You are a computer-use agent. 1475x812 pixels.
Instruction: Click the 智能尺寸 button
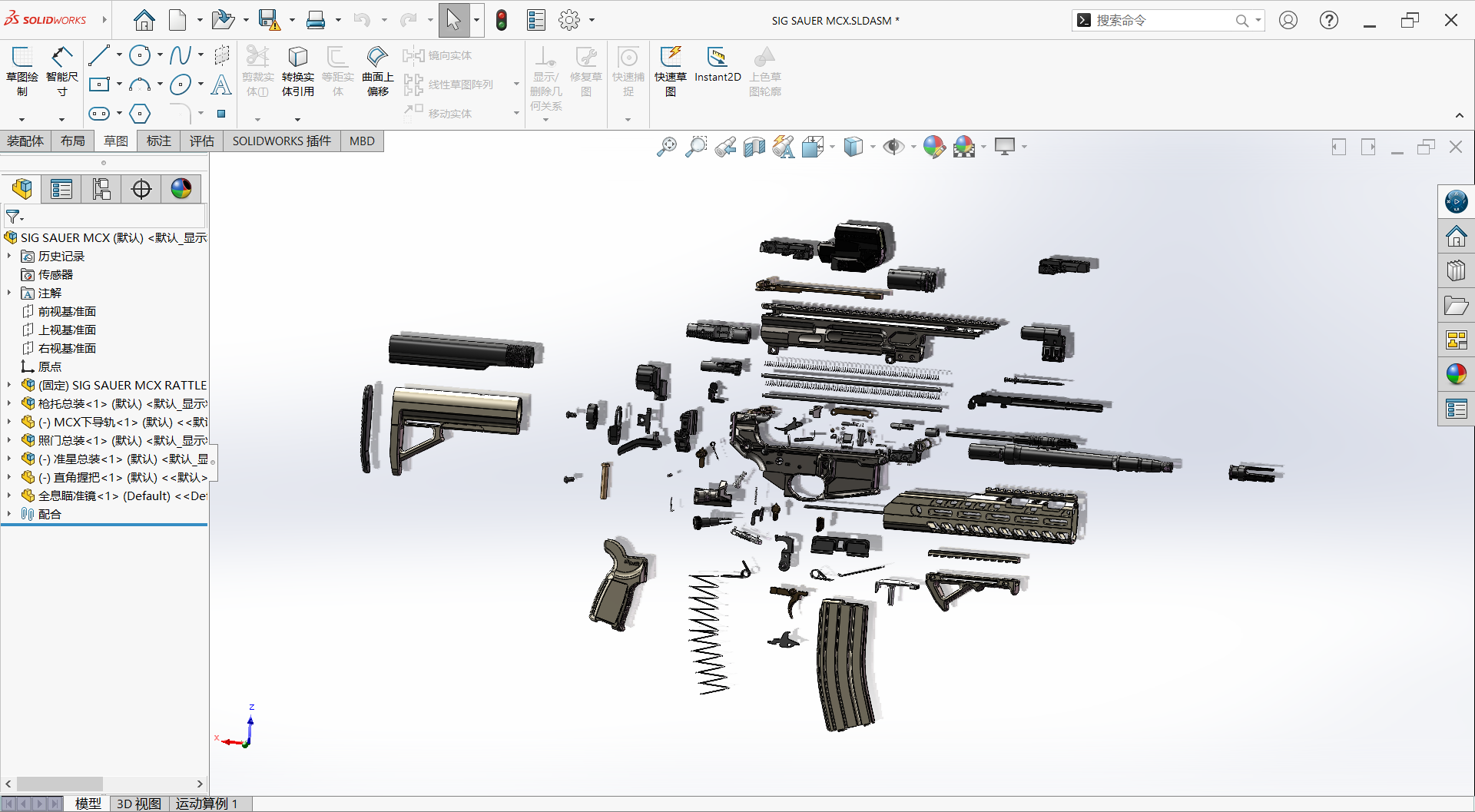(x=62, y=71)
